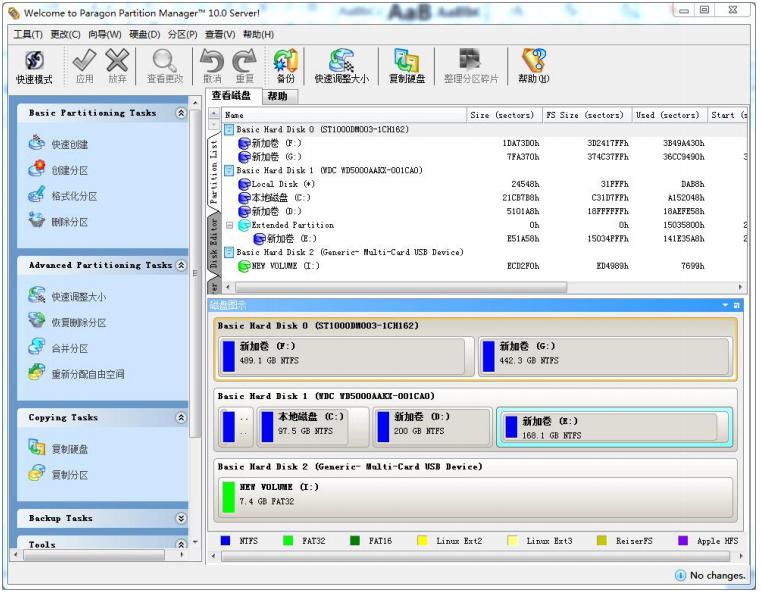This screenshot has height=594, width=761.
Task: Click the 应用 apply checkmark icon
Action: (x=84, y=67)
